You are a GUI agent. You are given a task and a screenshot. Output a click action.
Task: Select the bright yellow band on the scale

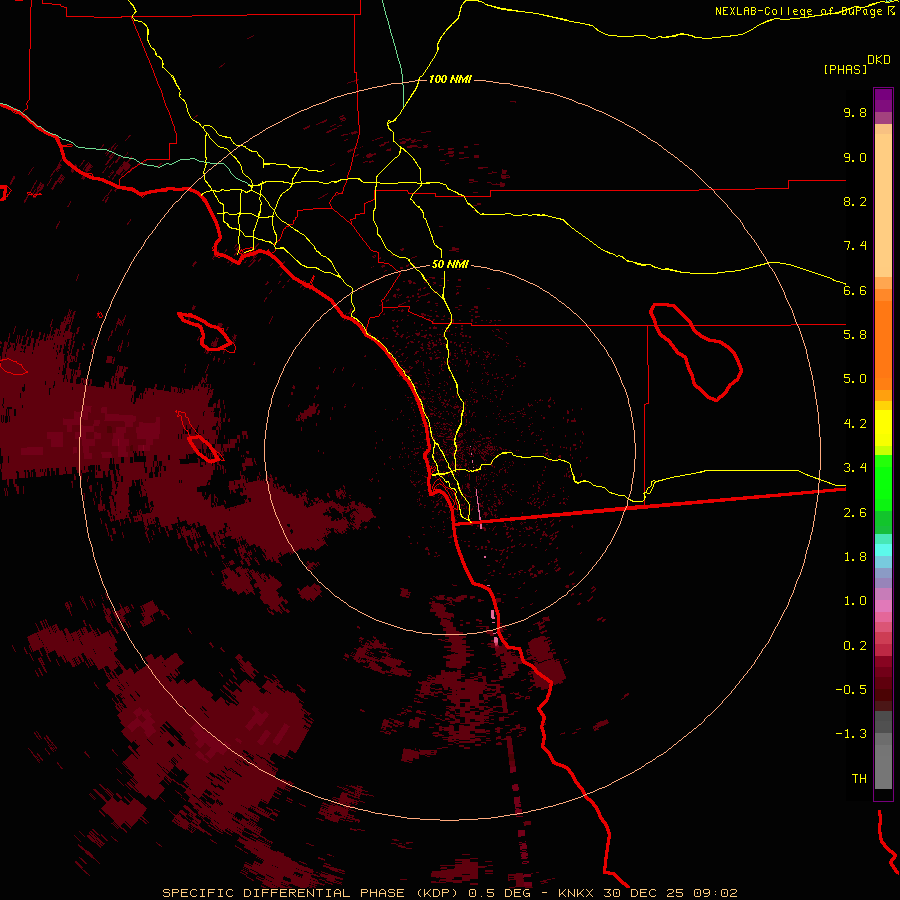[x=883, y=428]
